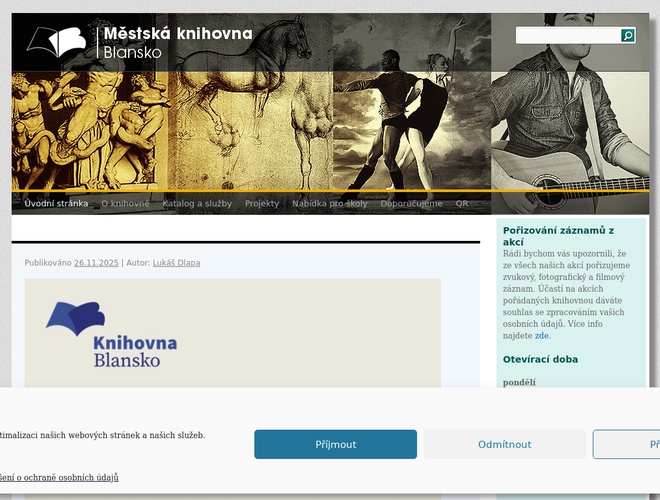
Task: Select the Doporučujeme menu item
Action: coord(412,204)
